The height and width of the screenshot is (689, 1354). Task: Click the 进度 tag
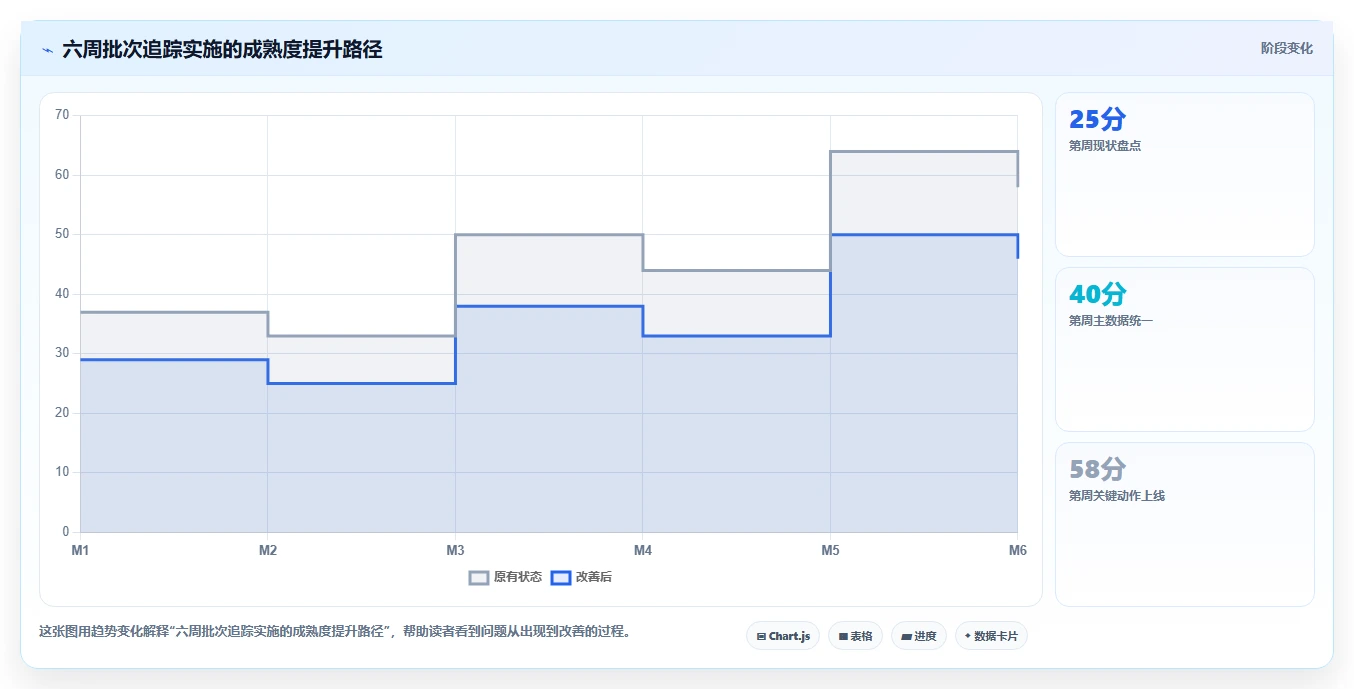[x=919, y=636]
